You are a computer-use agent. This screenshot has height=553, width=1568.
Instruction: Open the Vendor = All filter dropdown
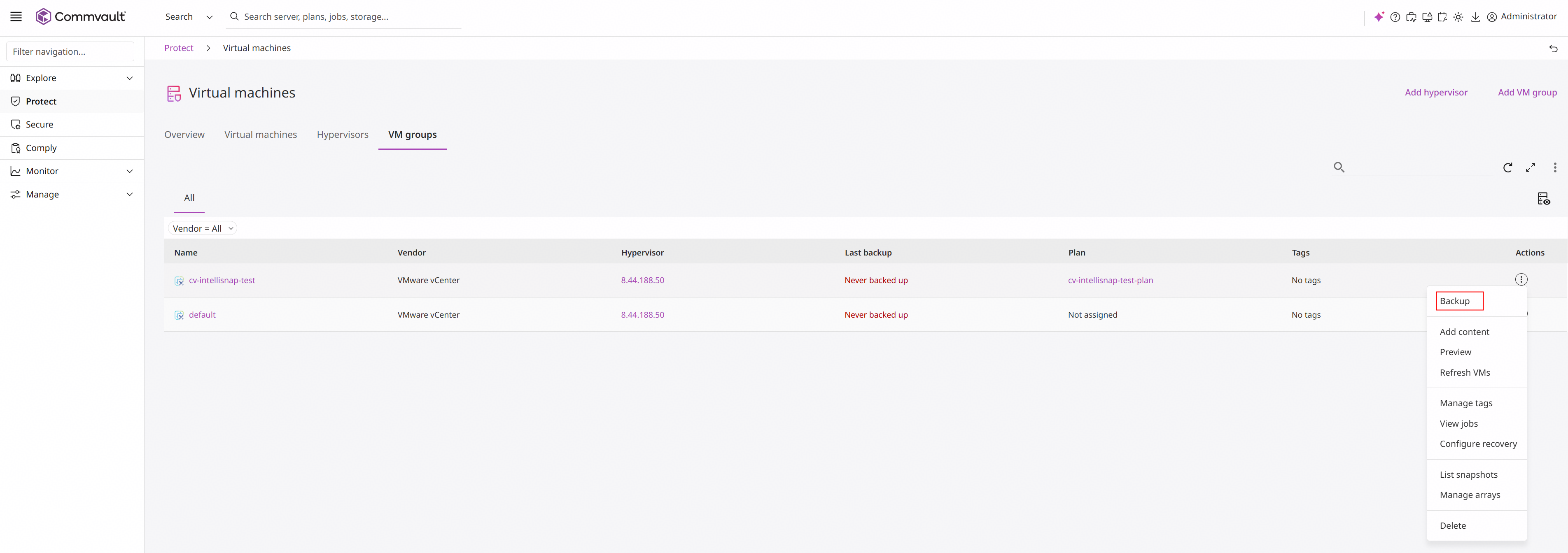coord(202,229)
